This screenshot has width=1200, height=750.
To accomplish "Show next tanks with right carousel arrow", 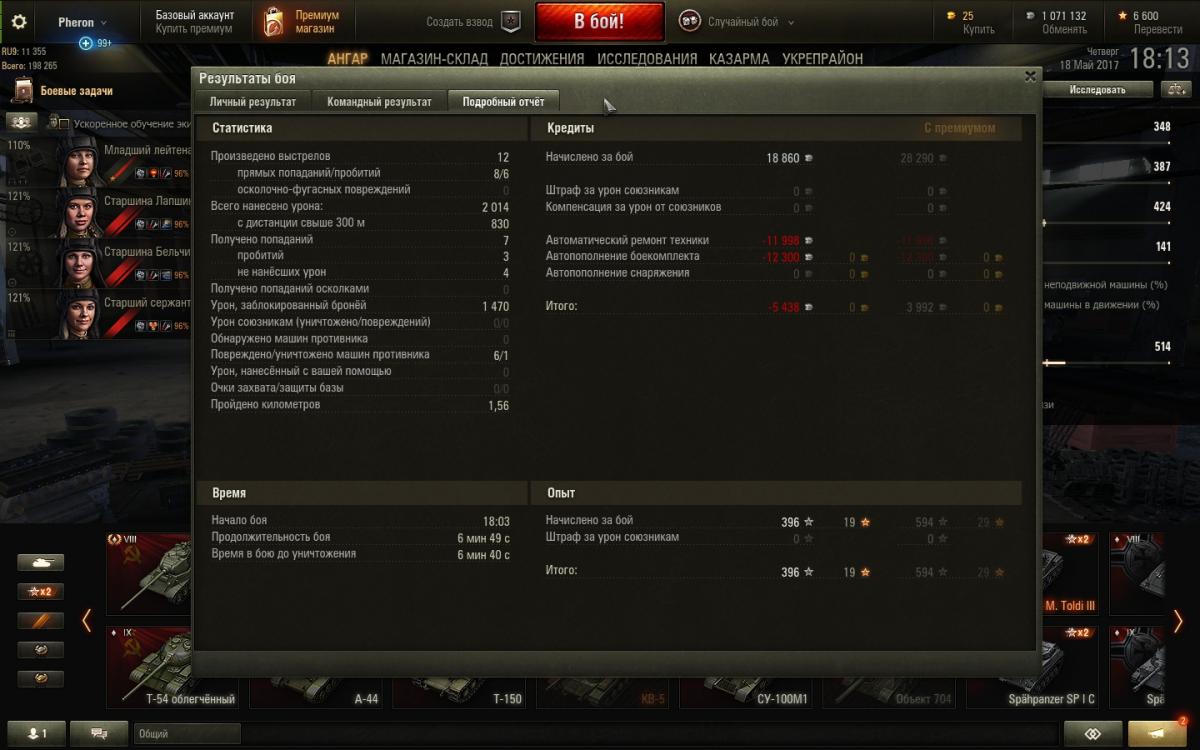I will [x=1179, y=620].
